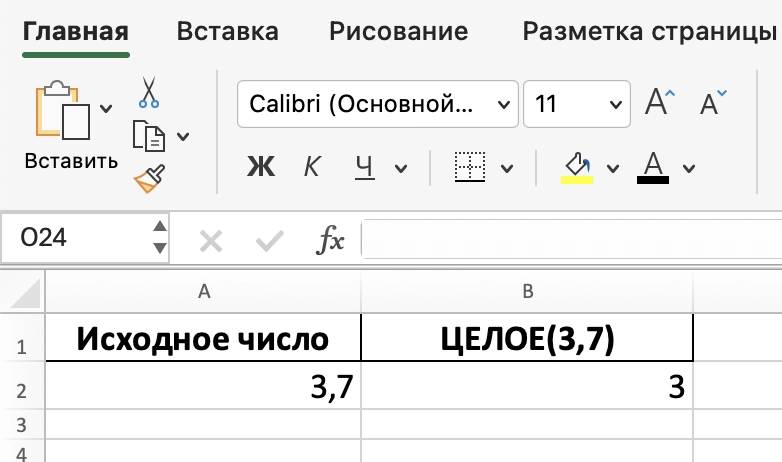Open the Paste options dropdown arrow
The image size is (782, 462).
pyautogui.click(x=106, y=108)
